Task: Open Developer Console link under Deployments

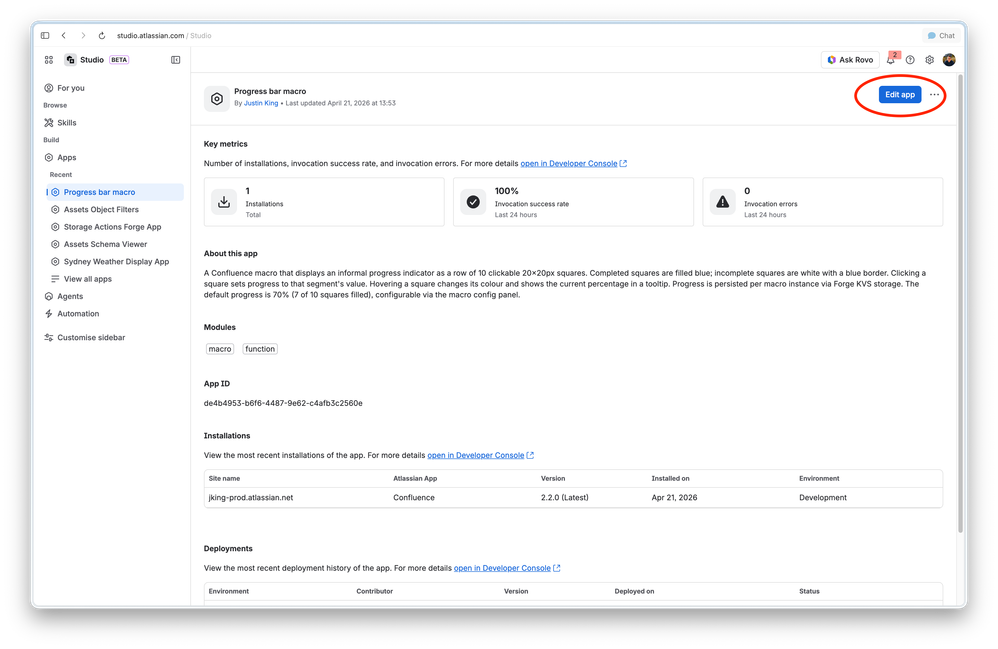Action: (507, 568)
